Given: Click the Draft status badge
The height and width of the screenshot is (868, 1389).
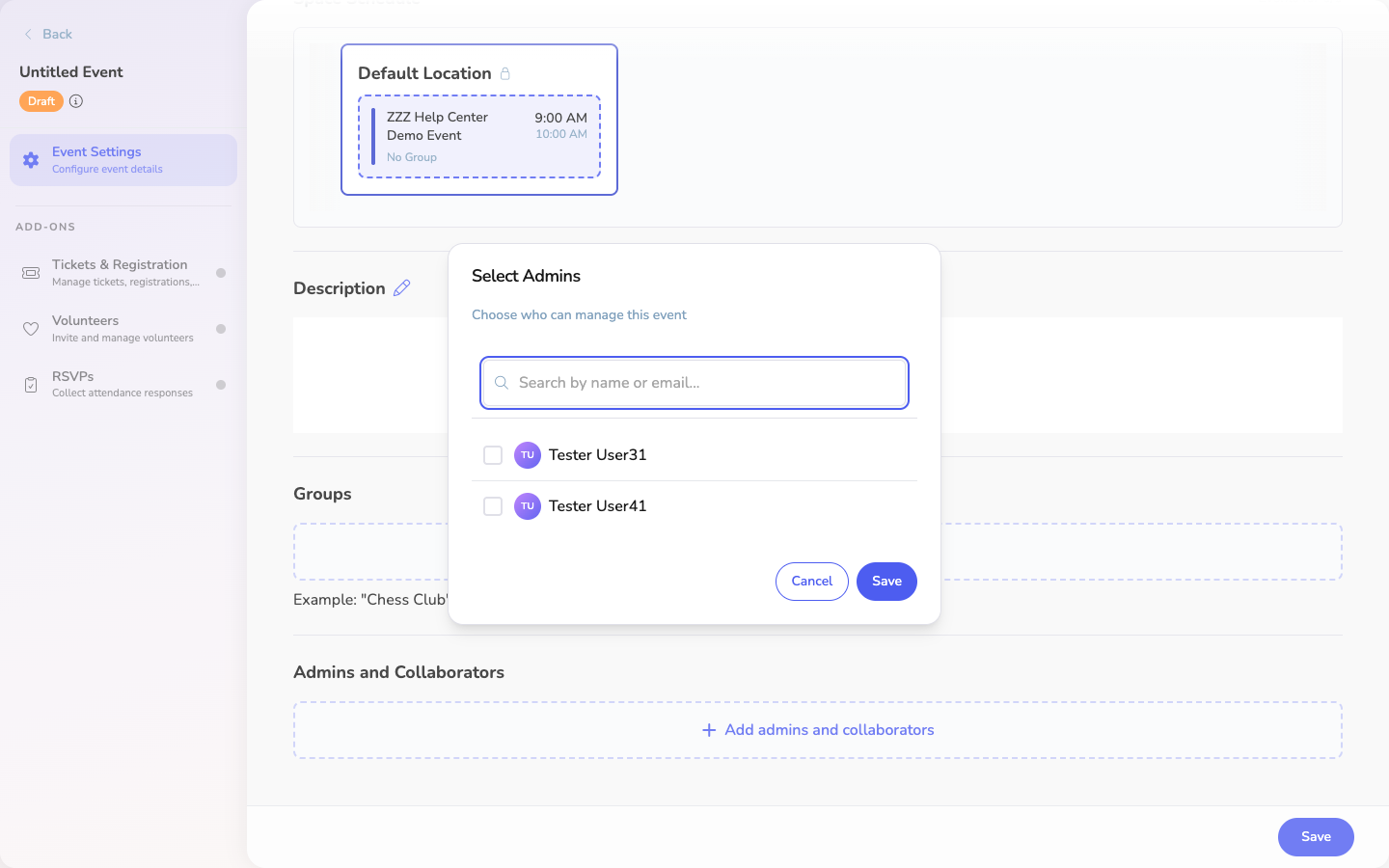Looking at the screenshot, I should click(x=41, y=101).
